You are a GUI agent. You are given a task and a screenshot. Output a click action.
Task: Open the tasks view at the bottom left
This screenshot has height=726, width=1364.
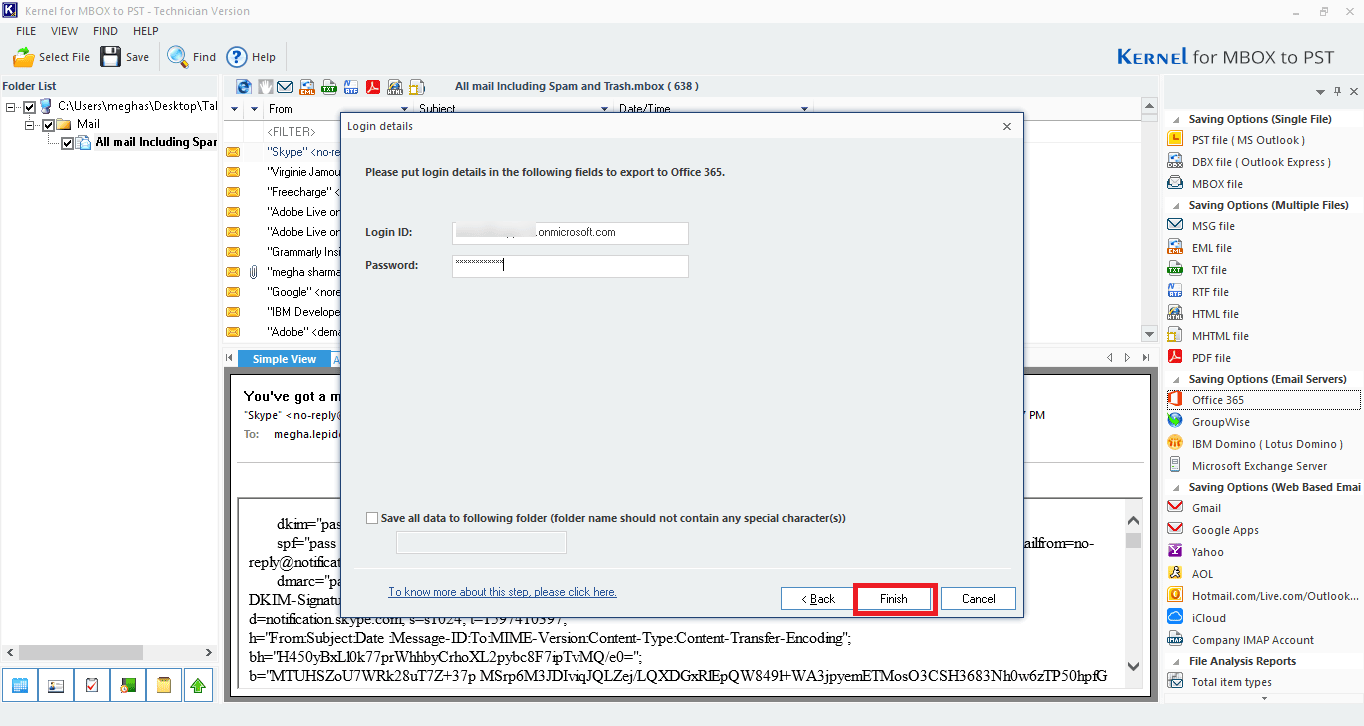pyautogui.click(x=92, y=686)
